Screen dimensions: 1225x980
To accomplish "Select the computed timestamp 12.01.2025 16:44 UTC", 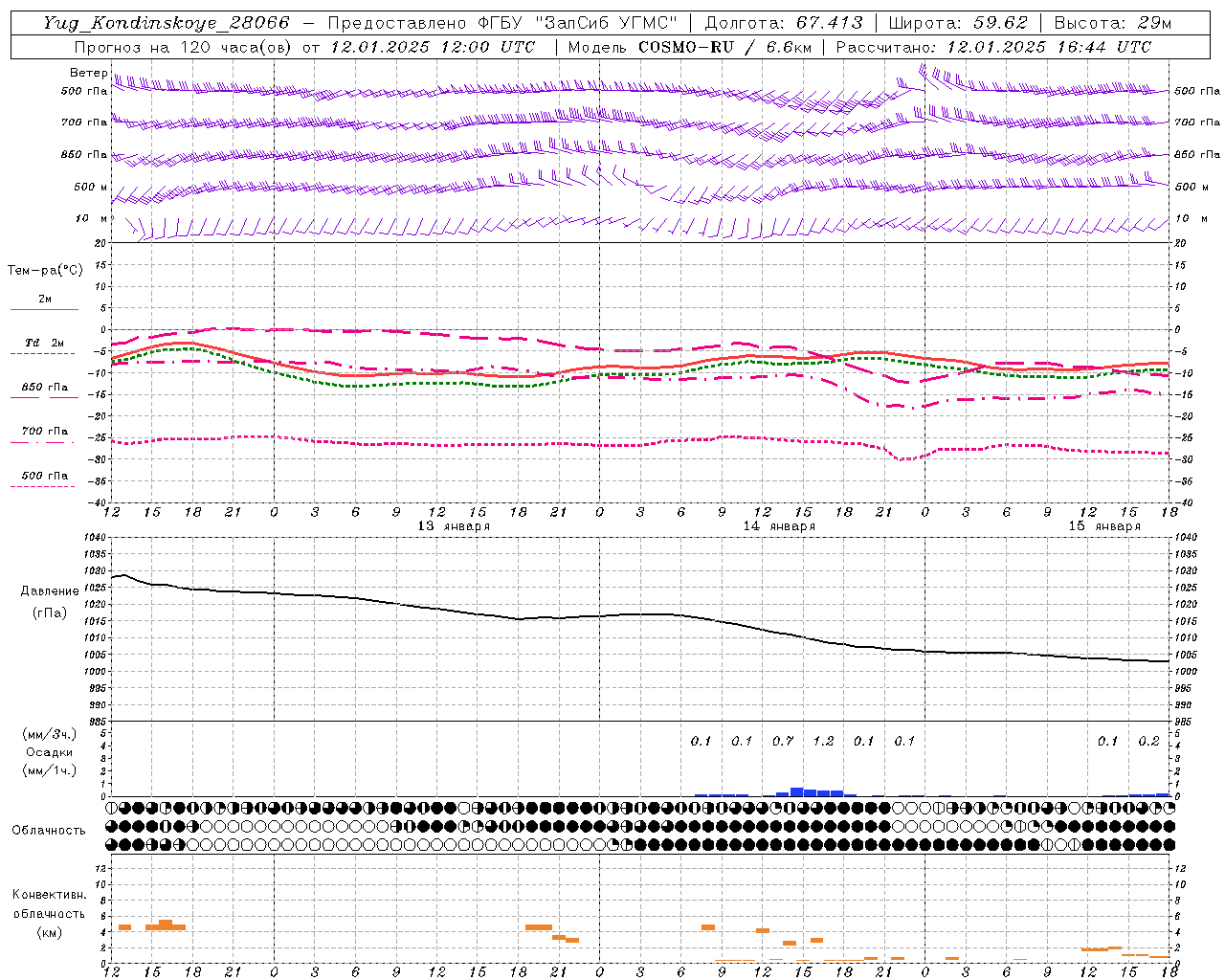I will coord(1049,47).
